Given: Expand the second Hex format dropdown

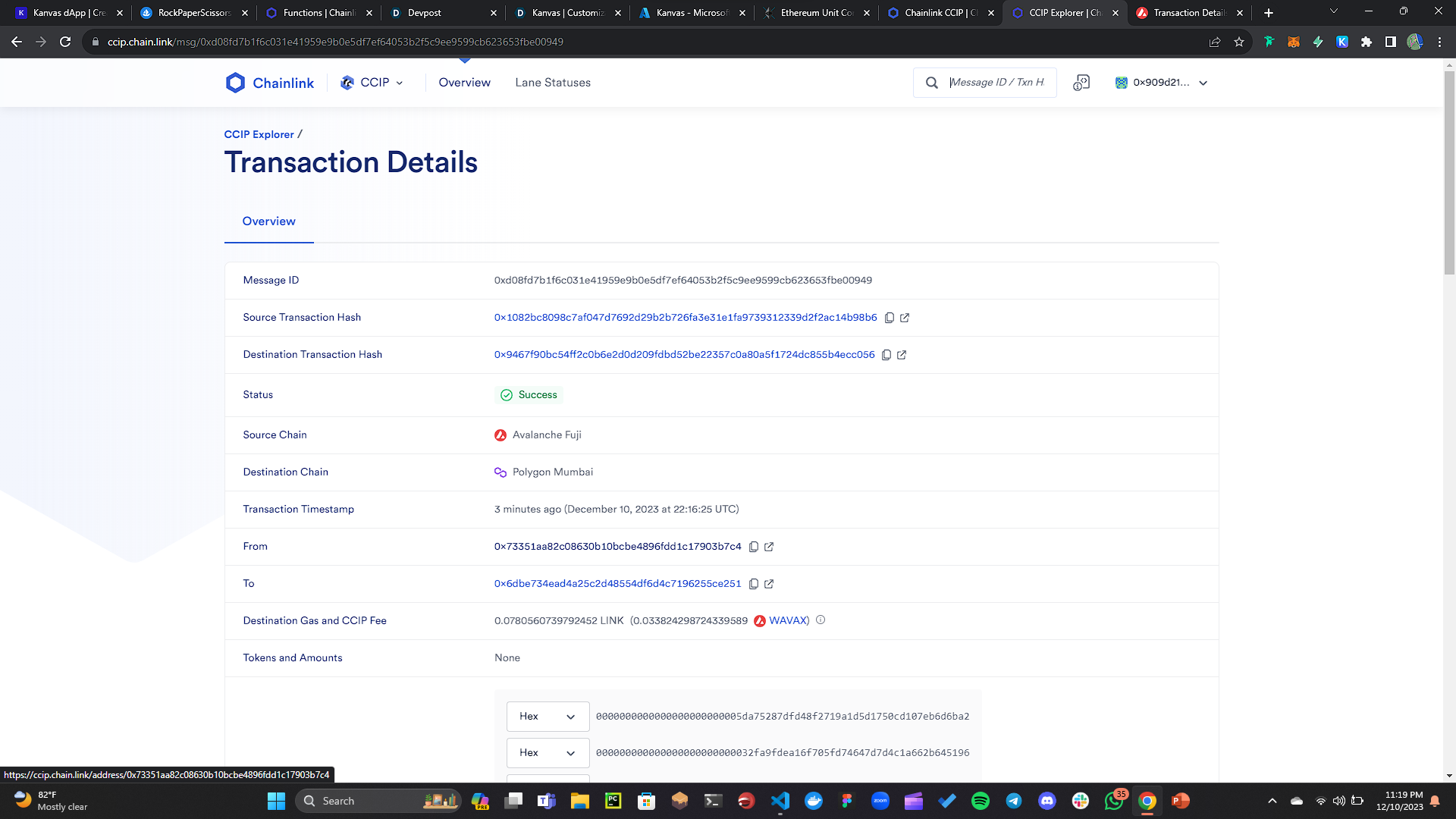Looking at the screenshot, I should click(548, 753).
